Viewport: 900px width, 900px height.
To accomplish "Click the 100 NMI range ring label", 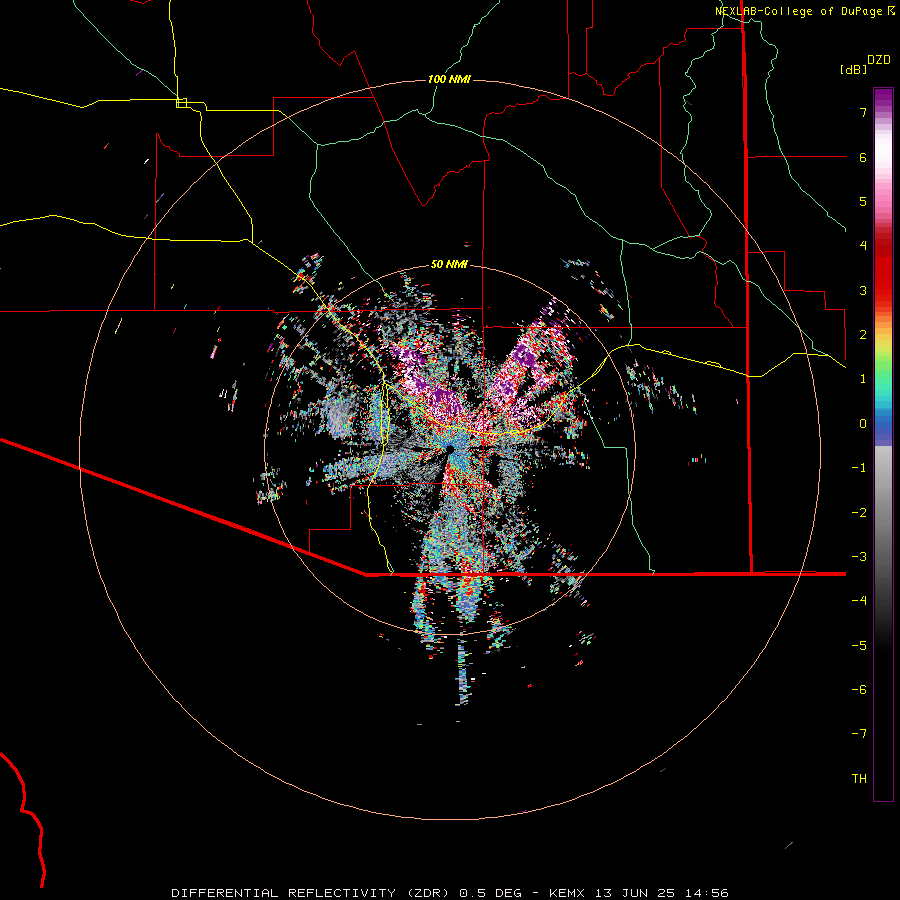I will click(x=449, y=79).
